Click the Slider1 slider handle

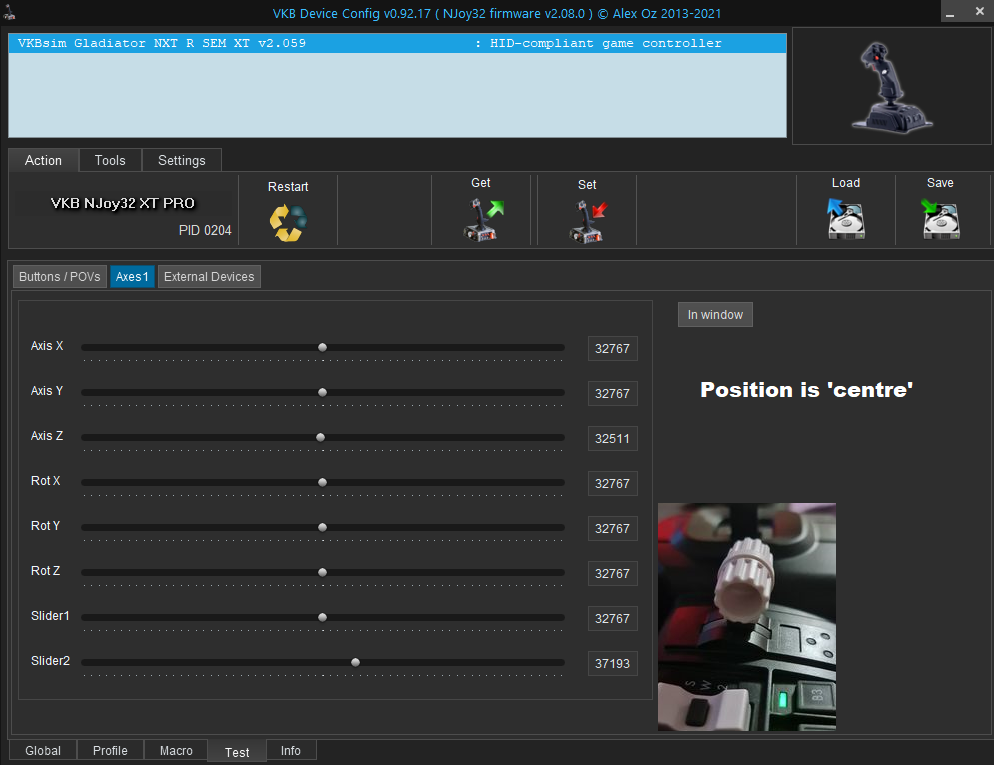point(323,617)
